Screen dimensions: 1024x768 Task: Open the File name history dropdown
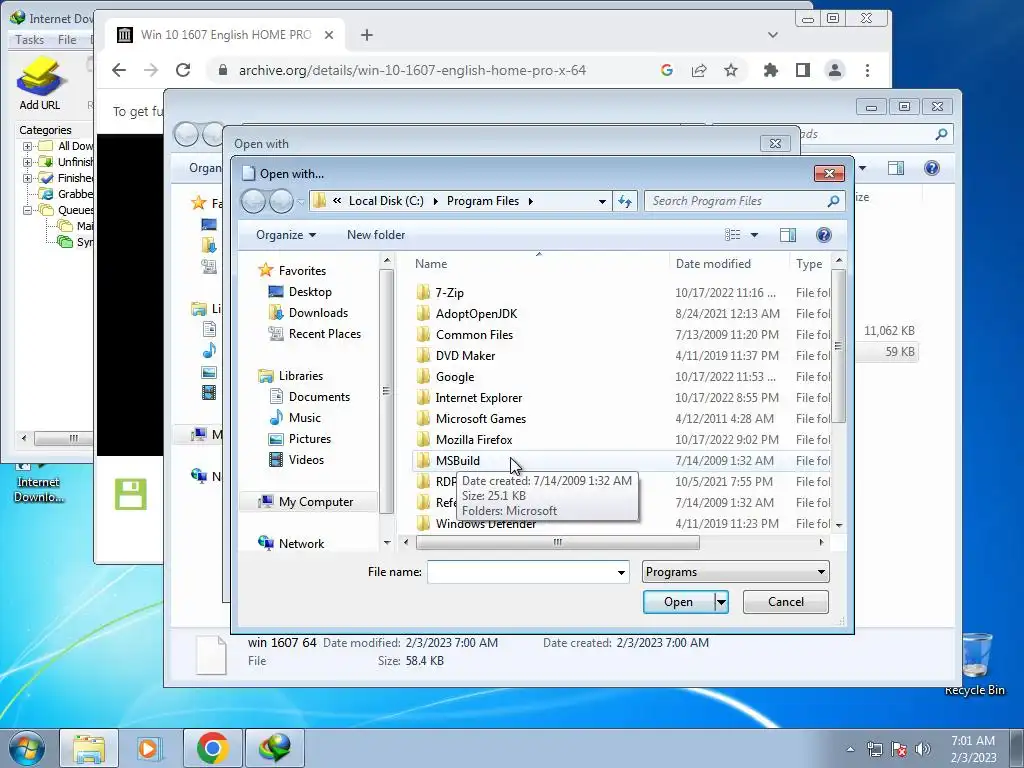point(621,573)
